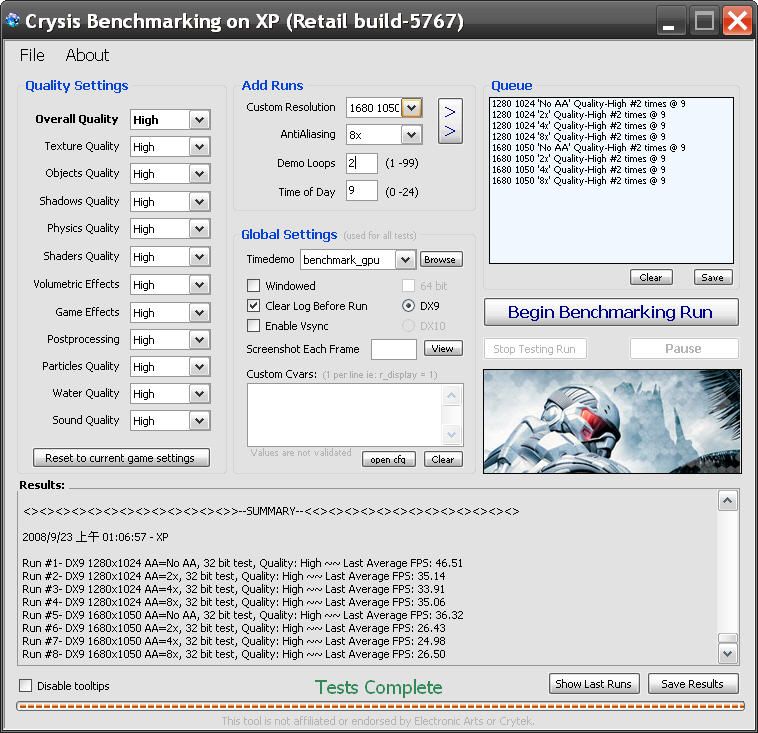Click the Results scroll up arrow
The image size is (758, 733).
(x=728, y=501)
